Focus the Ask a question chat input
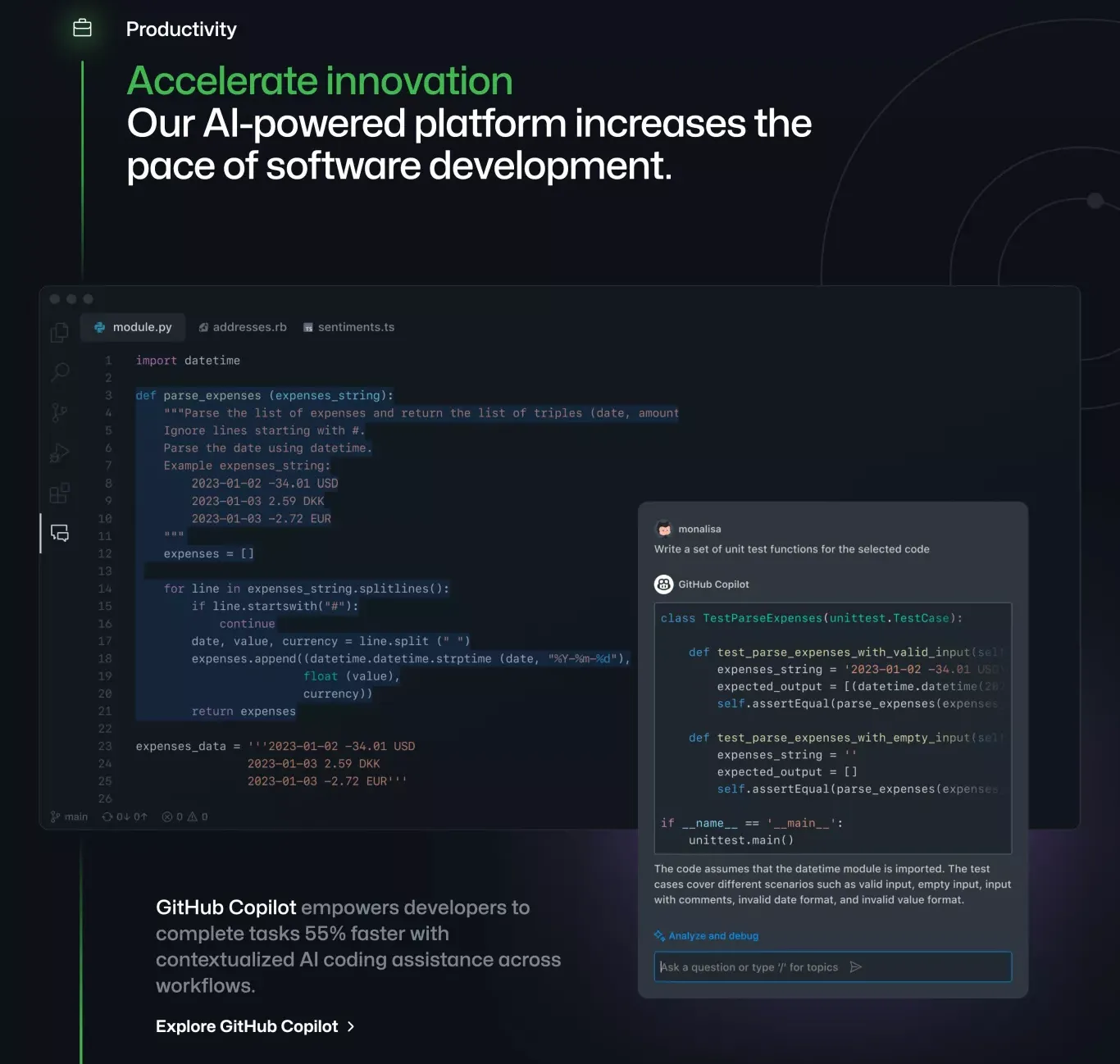This screenshot has height=1064, width=1120. tap(833, 967)
